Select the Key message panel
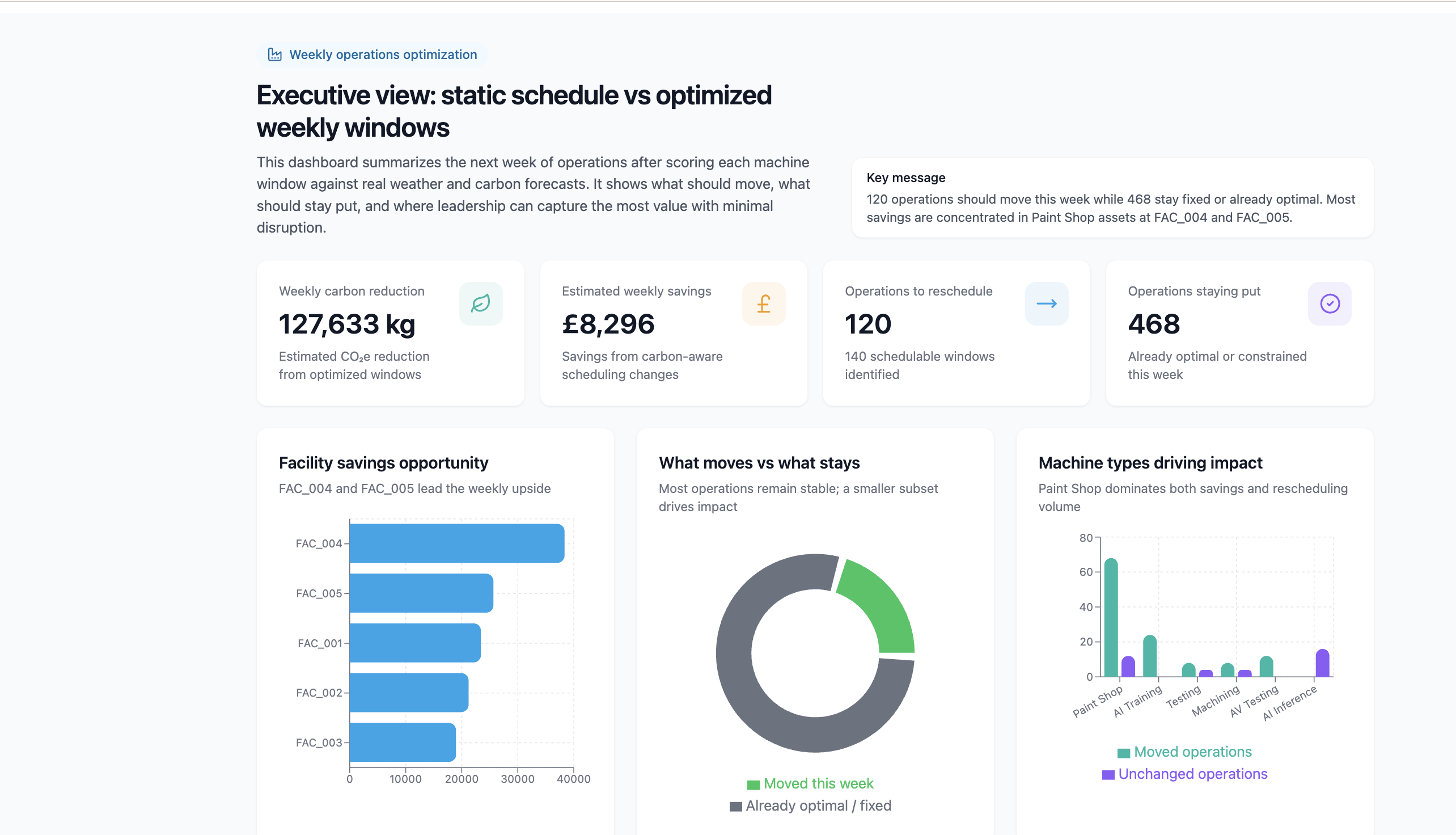The height and width of the screenshot is (835, 1456). pos(1112,197)
